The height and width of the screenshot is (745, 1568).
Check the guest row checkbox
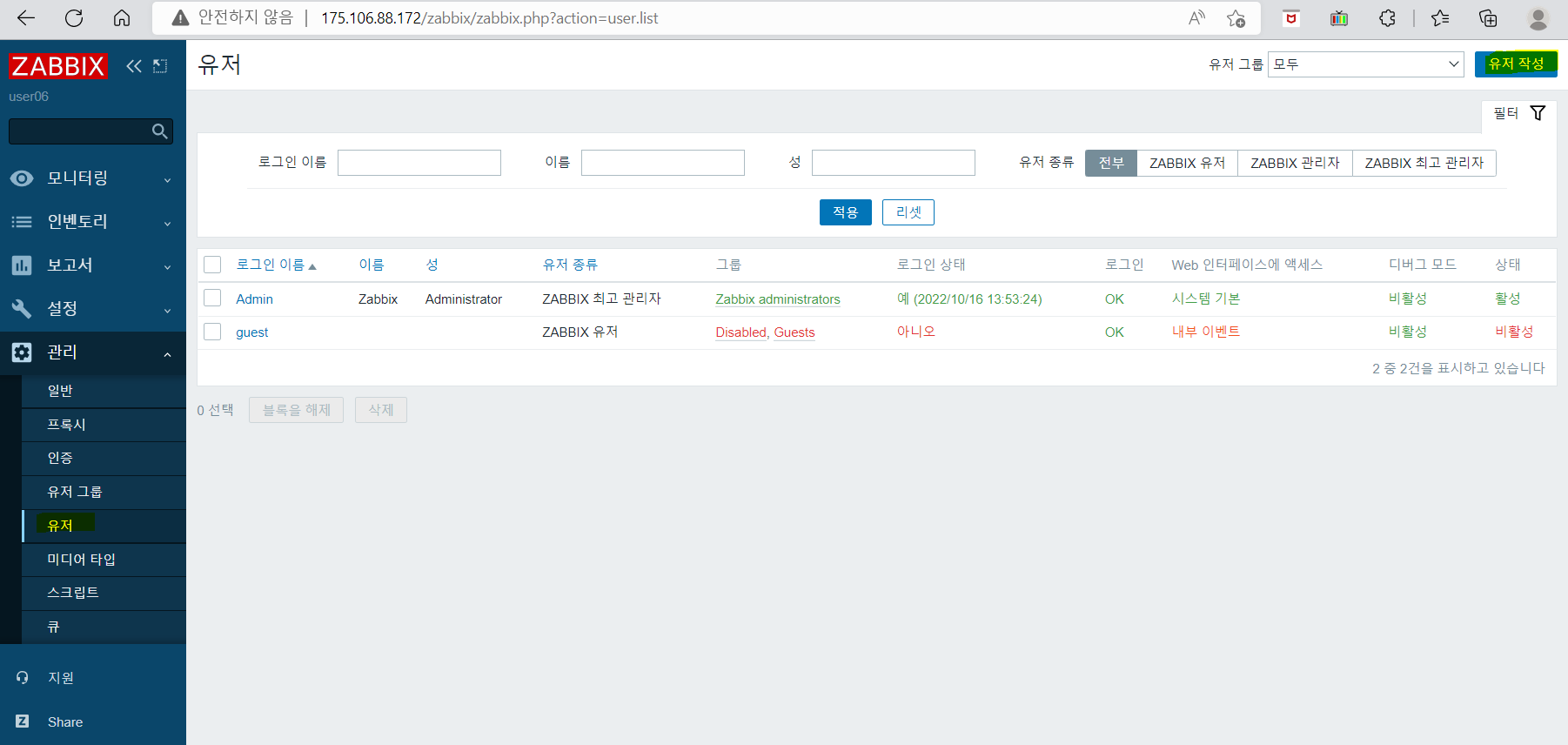(212, 332)
